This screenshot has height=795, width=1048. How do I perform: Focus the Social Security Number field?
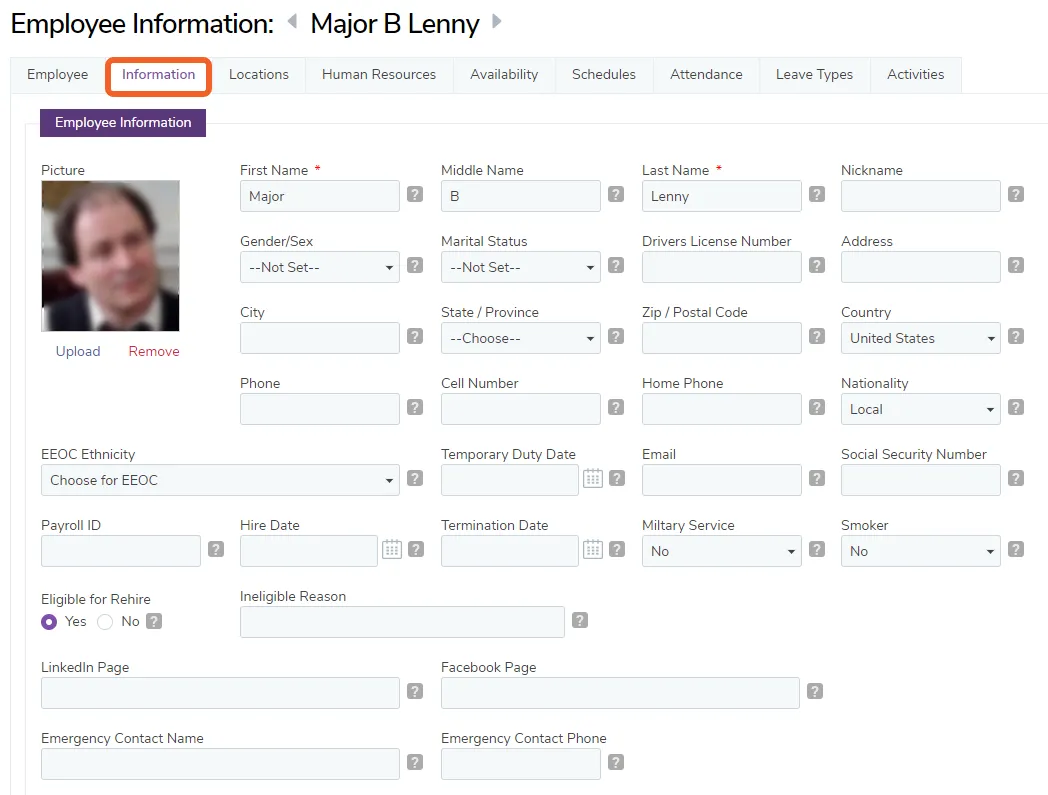(920, 480)
